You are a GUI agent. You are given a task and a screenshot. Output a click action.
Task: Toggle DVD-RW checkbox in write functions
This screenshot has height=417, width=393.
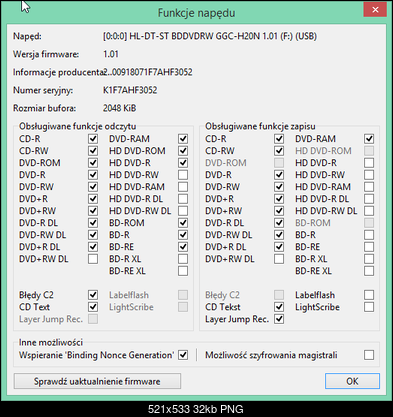[x=279, y=187]
